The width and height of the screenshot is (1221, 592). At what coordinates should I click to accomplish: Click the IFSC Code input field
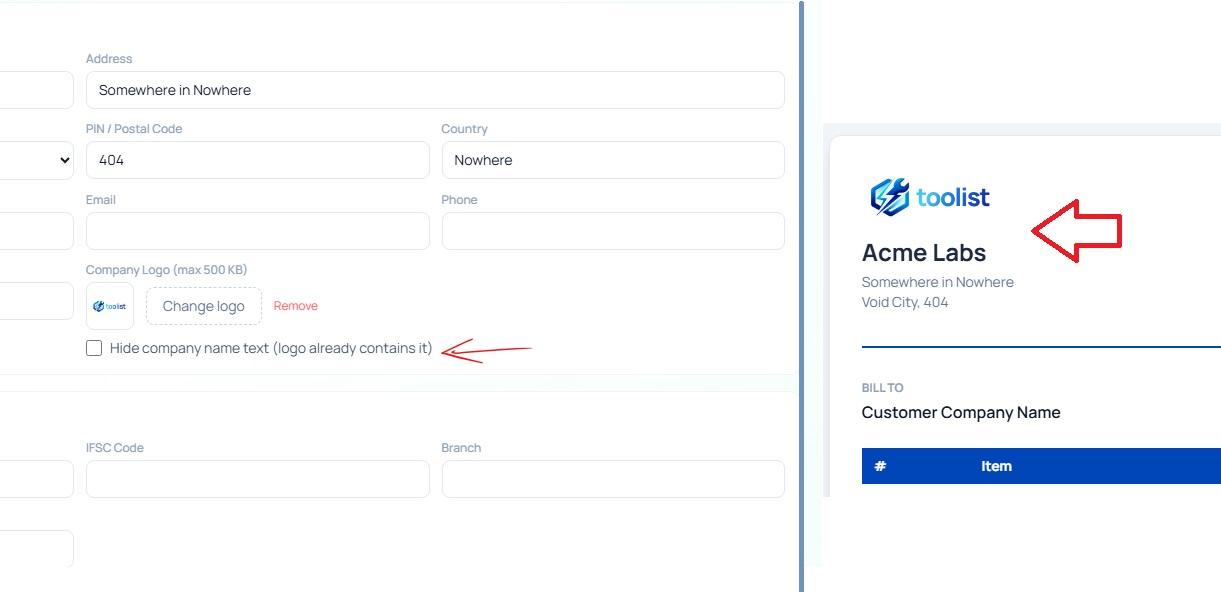(x=257, y=479)
